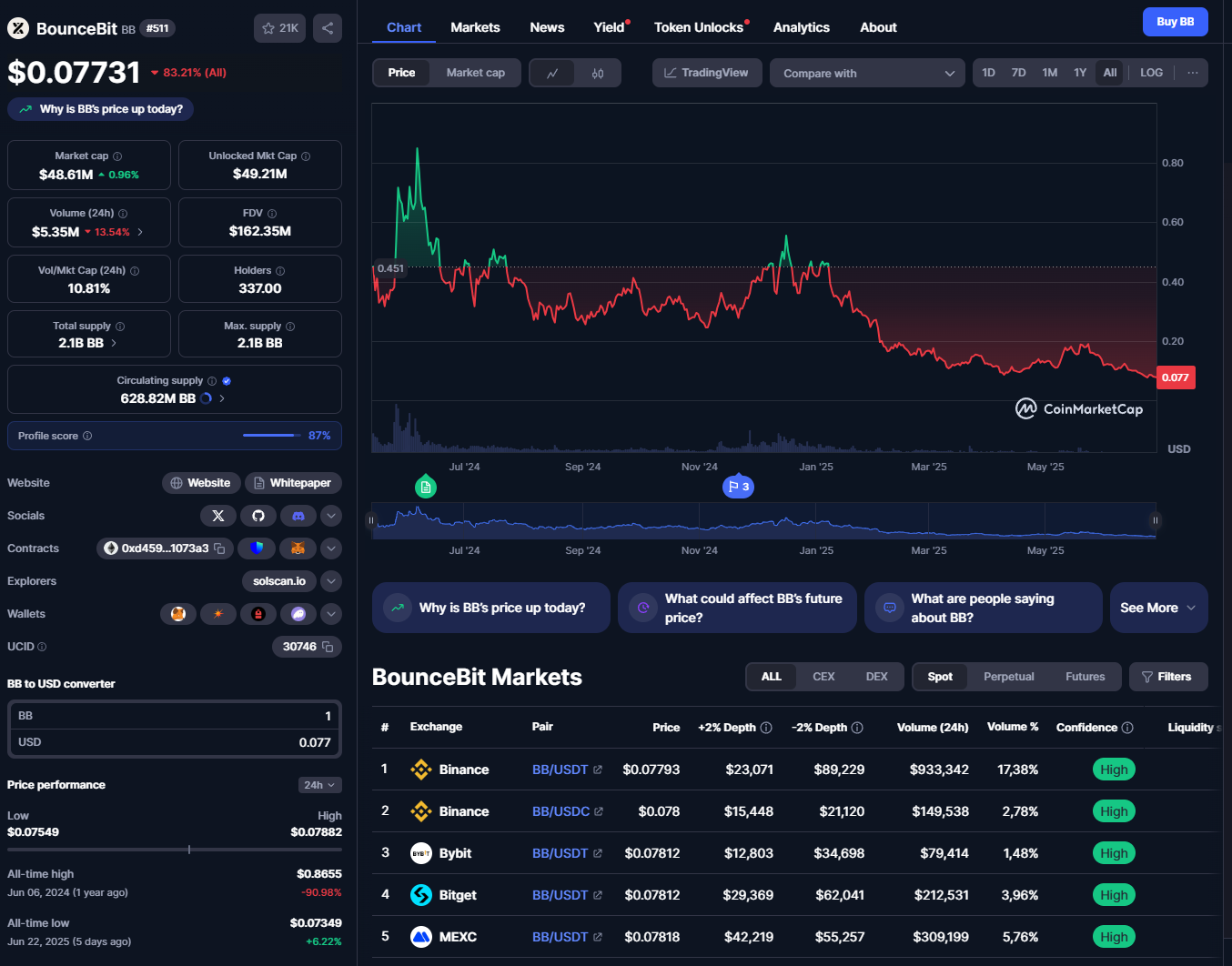Click the BB amount field in converter
This screenshot has height=966, width=1232.
point(174,716)
